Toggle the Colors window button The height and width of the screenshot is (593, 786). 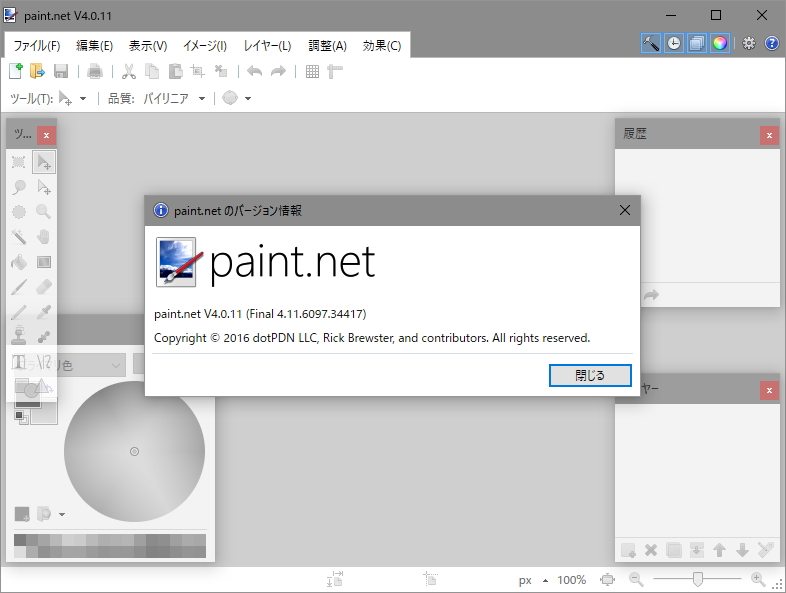[x=720, y=44]
